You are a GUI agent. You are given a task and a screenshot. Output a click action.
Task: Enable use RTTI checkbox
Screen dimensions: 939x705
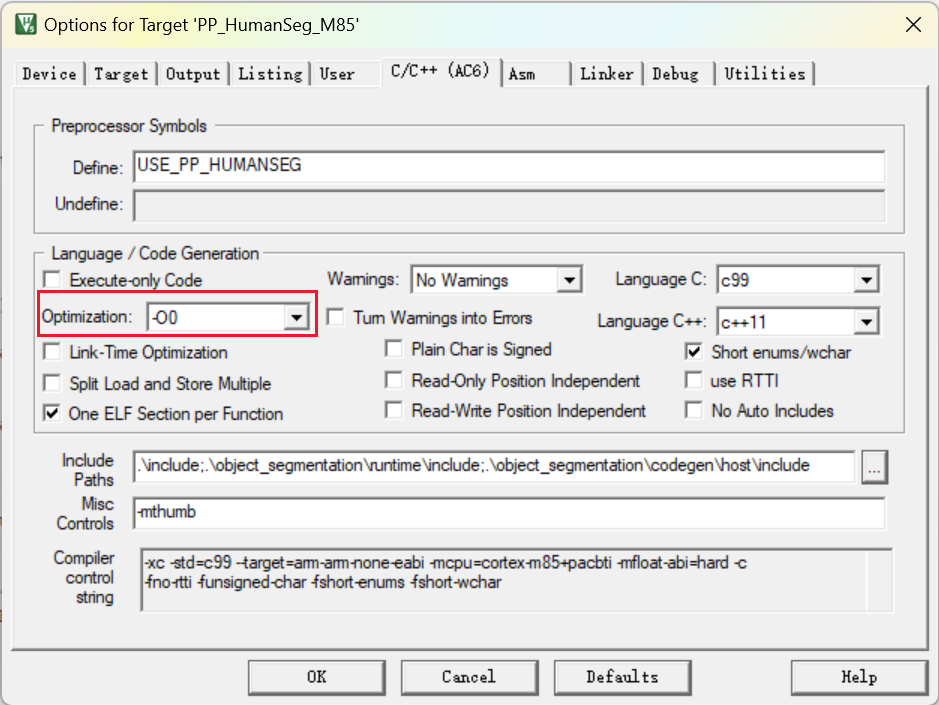point(693,380)
